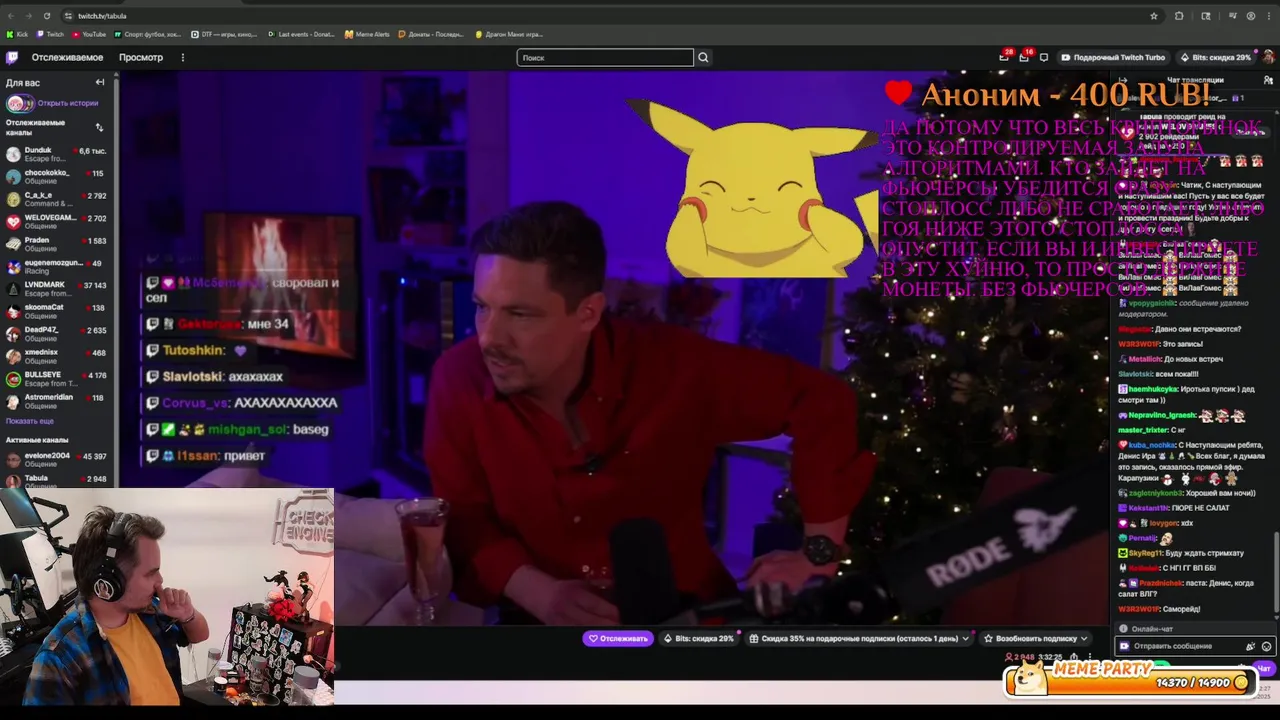The width and height of the screenshot is (1280, 720).
Task: Switch to the Отслеживаемое tab
Action: (67, 57)
